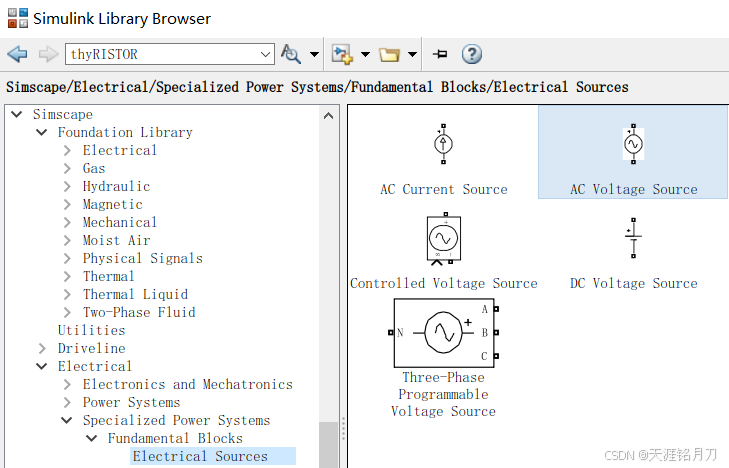The width and height of the screenshot is (729, 468).
Task: Expand the Two-Phase Fluid node
Action: tap(67, 312)
